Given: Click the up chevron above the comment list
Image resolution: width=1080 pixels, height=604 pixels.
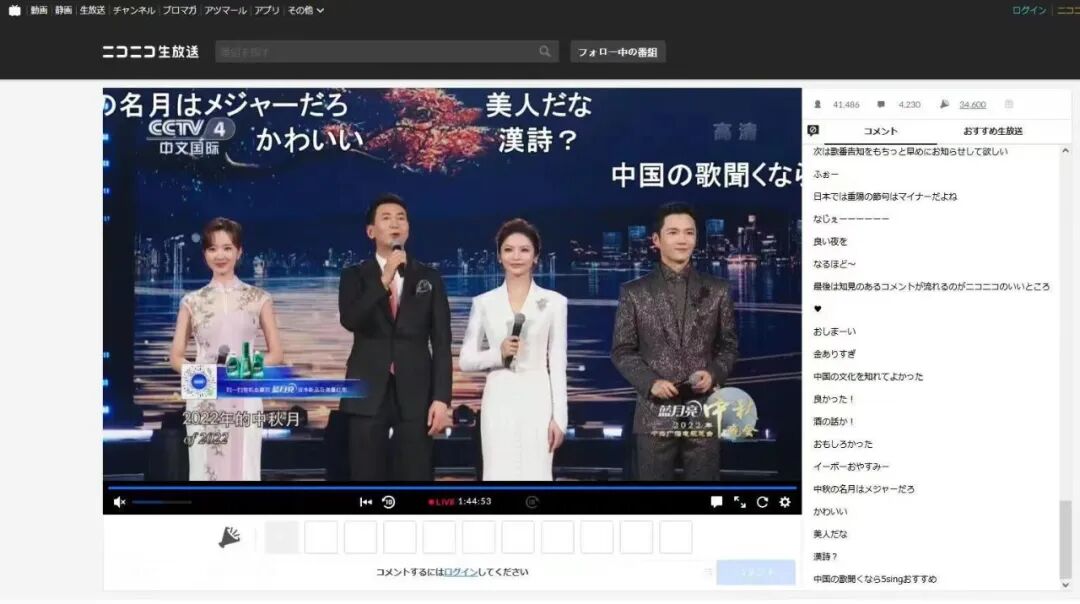Looking at the screenshot, I should point(1064,151).
